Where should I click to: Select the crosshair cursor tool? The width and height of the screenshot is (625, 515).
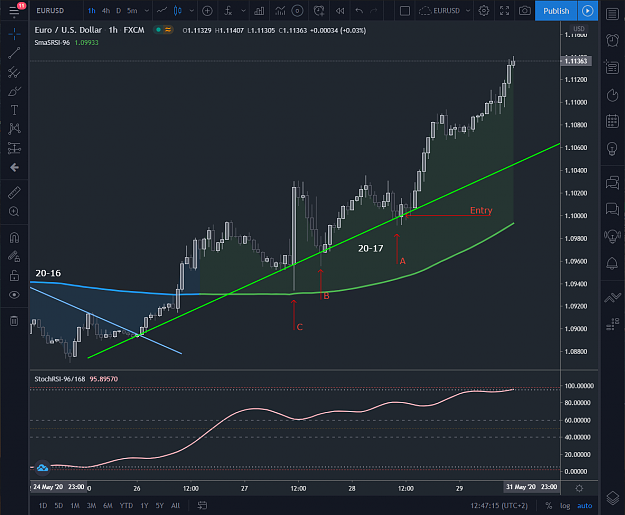tap(14, 34)
